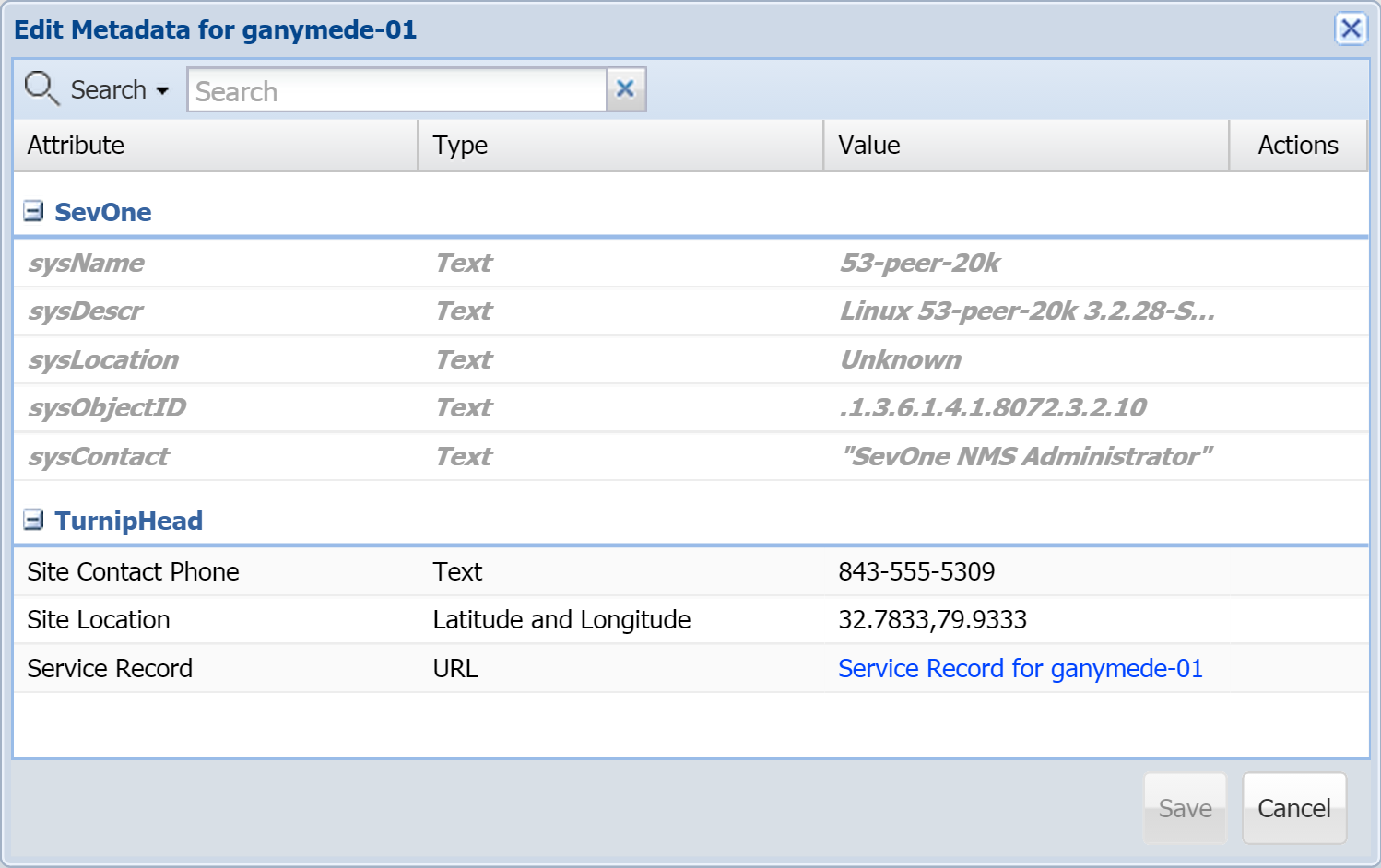The height and width of the screenshot is (868, 1381).
Task: Select the Service Record attribute cell
Action: point(110,668)
